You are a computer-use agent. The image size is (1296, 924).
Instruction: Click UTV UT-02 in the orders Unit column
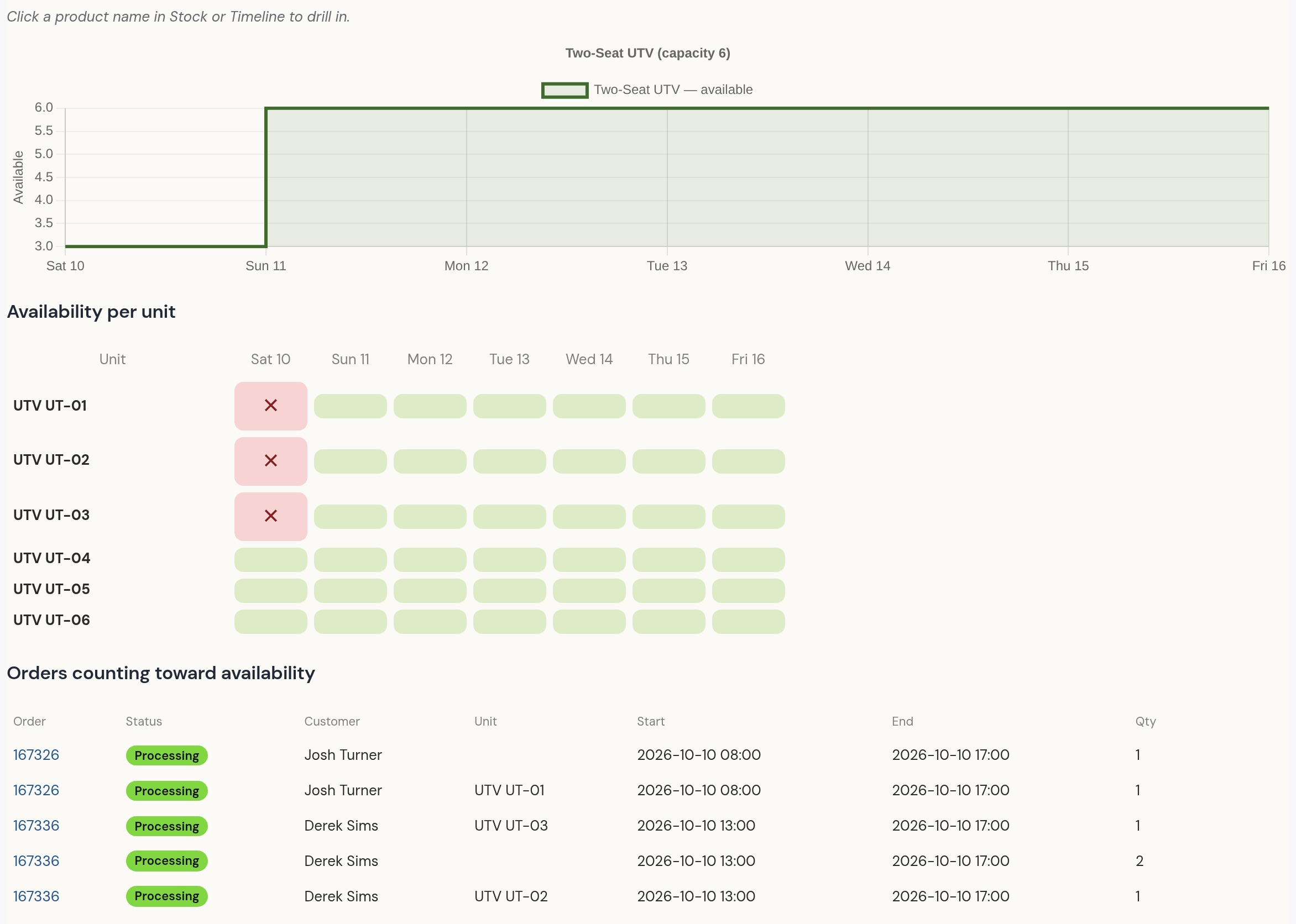510,896
